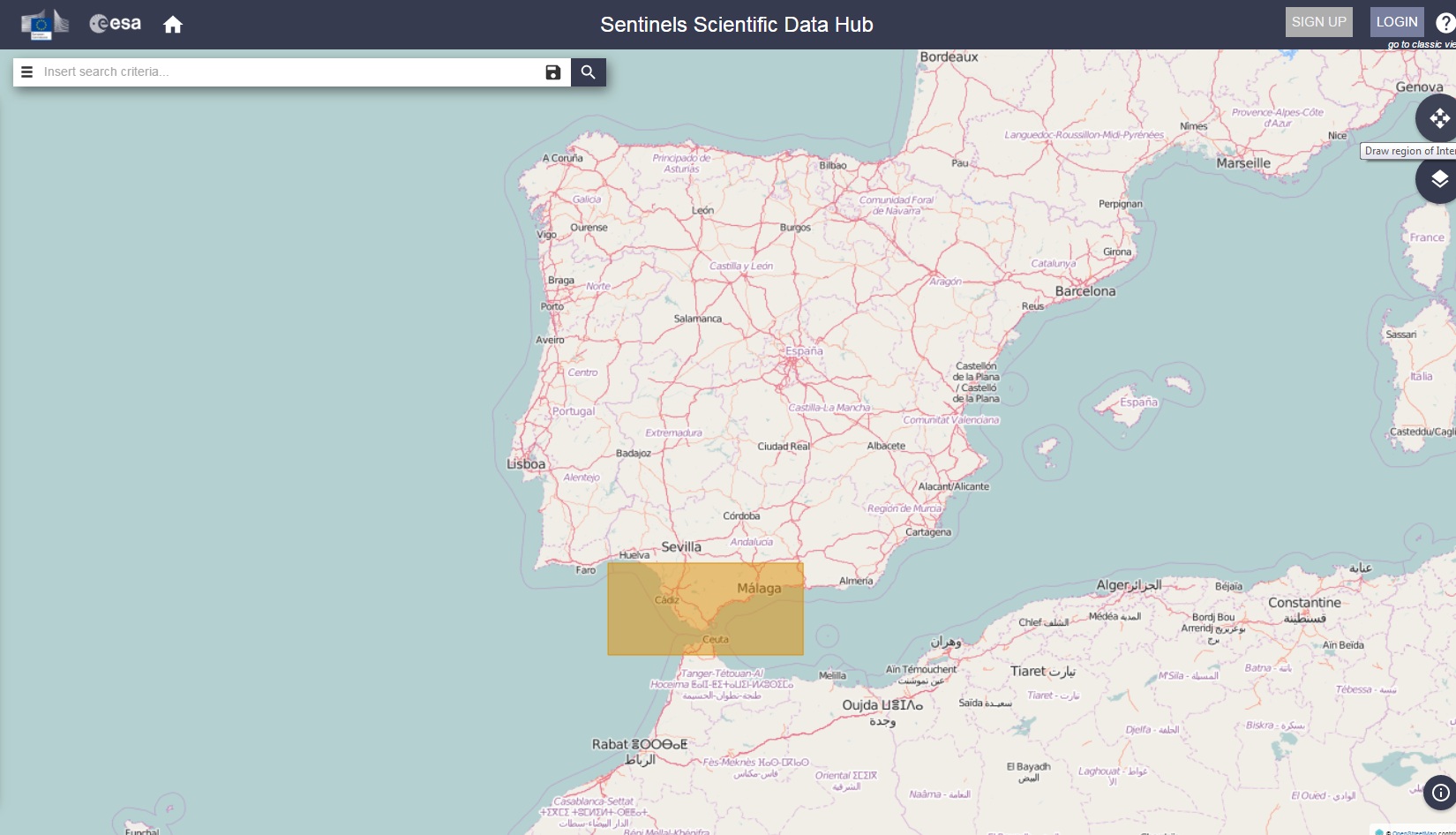Open the hamburger advanced search menu
This screenshot has width=1456, height=835.
[x=26, y=72]
